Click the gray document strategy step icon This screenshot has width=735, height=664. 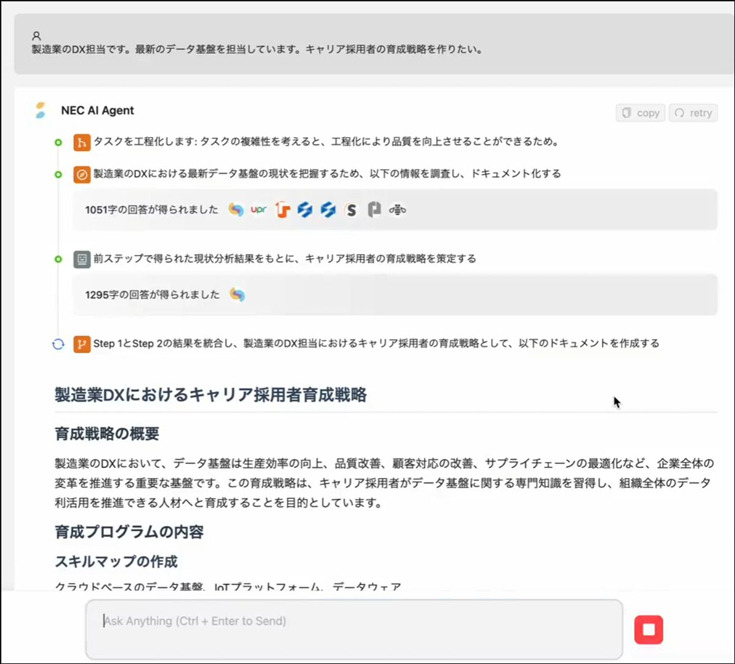(x=82, y=259)
